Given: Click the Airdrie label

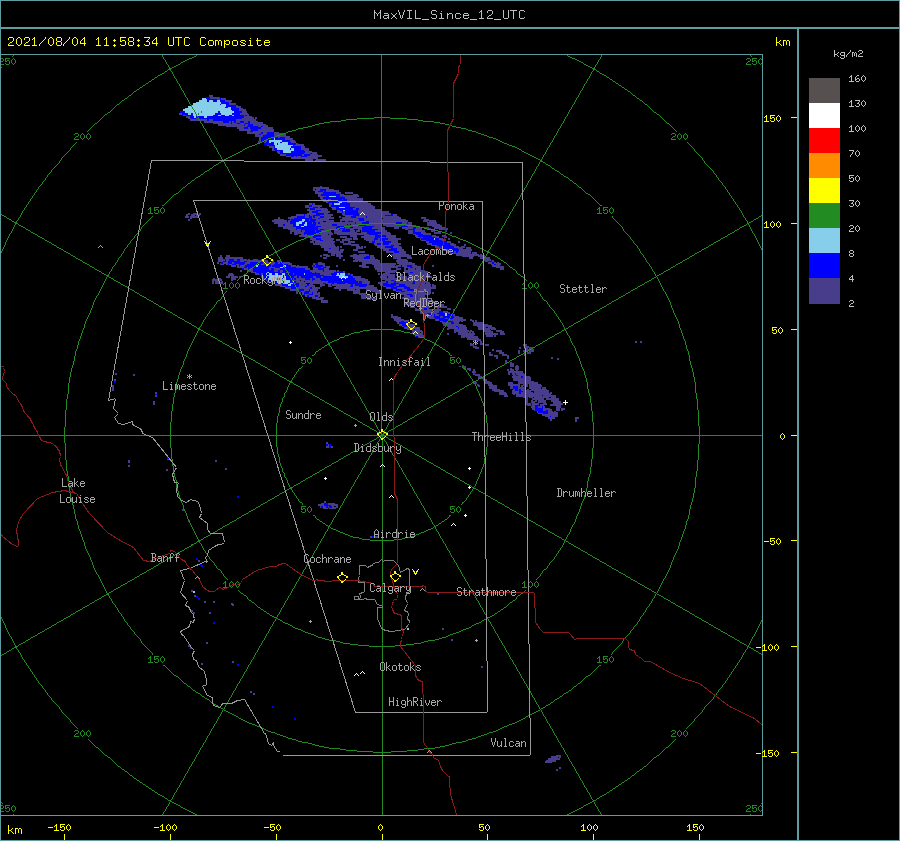Looking at the screenshot, I should (x=394, y=534).
